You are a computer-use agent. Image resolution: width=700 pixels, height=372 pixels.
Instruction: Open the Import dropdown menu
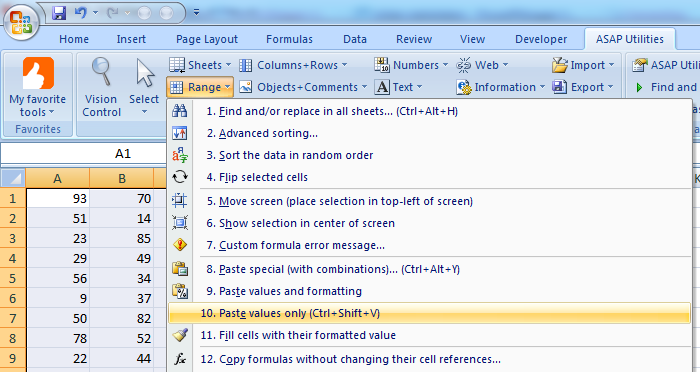click(583, 65)
